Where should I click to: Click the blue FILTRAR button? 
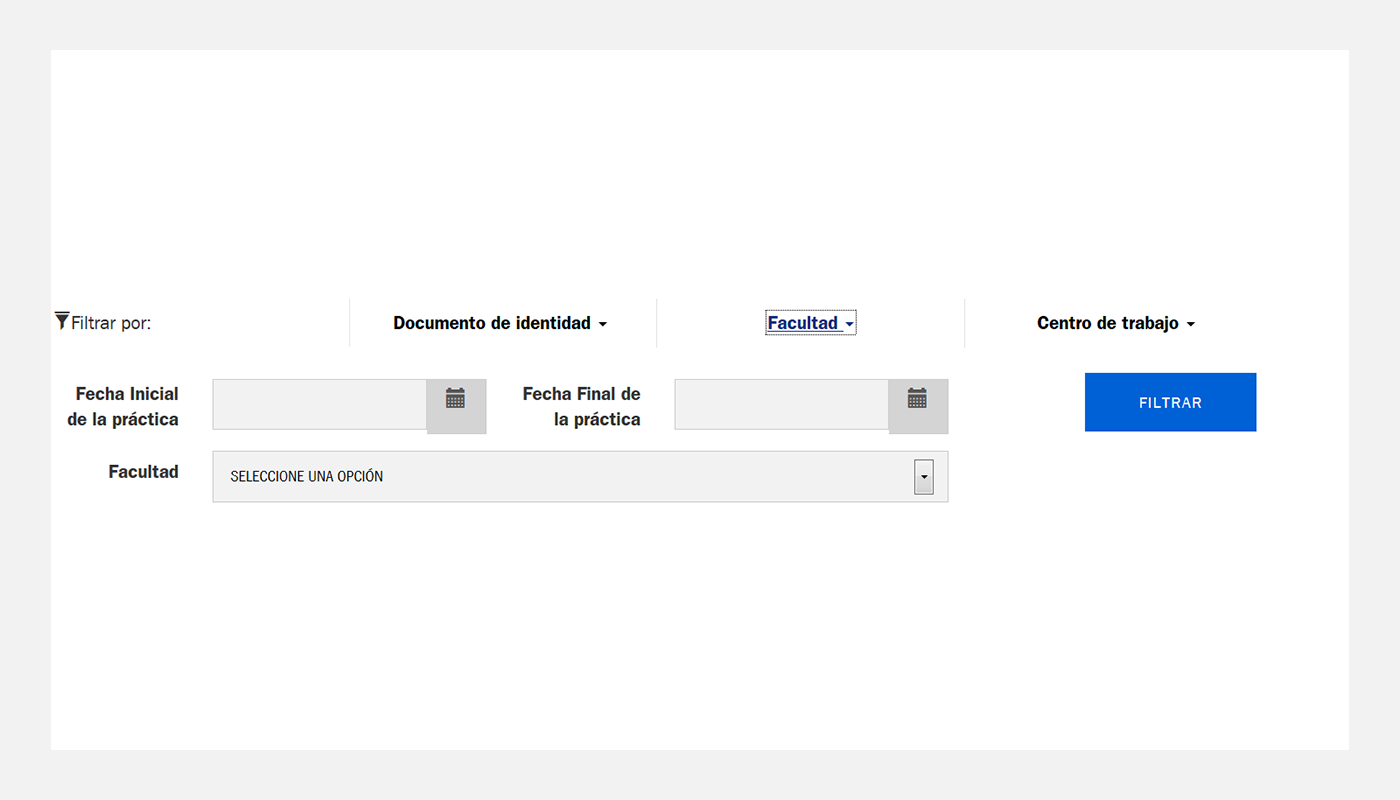(x=1170, y=402)
